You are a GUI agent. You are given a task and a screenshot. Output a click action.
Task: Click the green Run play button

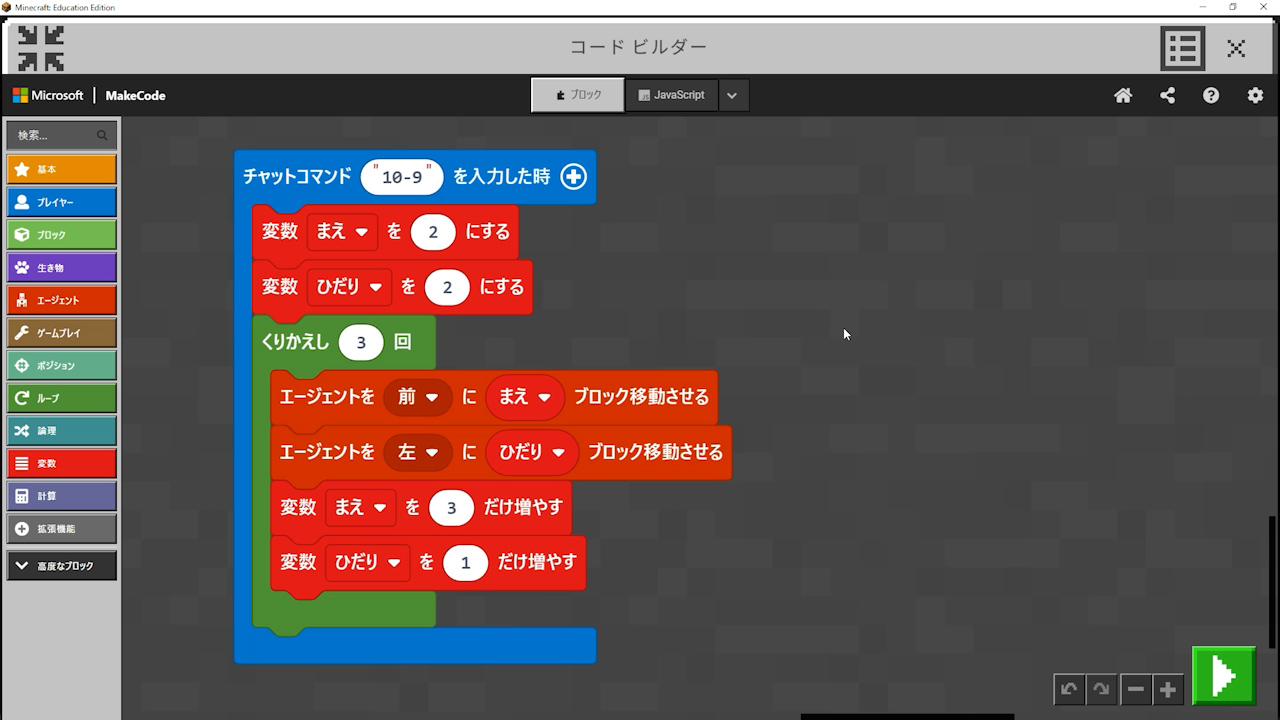[1223, 676]
